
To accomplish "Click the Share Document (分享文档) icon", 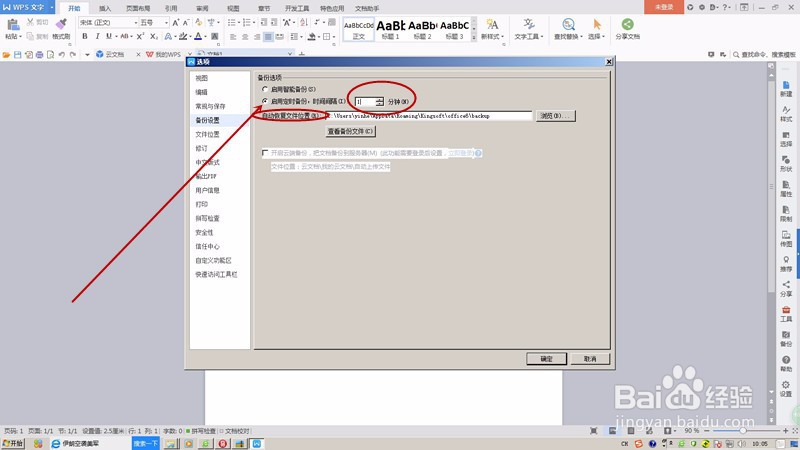I will click(628, 24).
